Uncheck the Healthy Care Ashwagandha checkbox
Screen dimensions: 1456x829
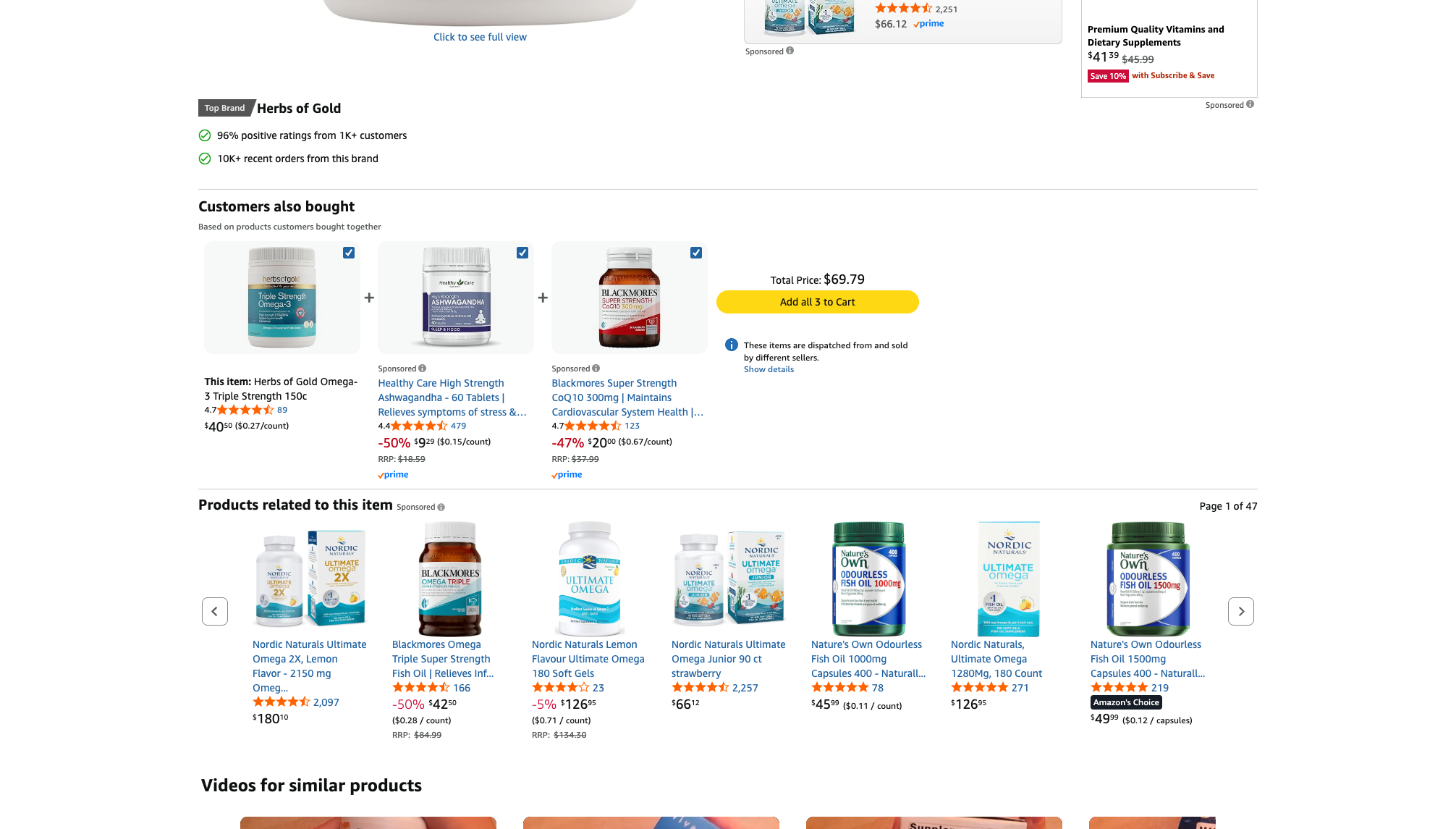tap(522, 253)
